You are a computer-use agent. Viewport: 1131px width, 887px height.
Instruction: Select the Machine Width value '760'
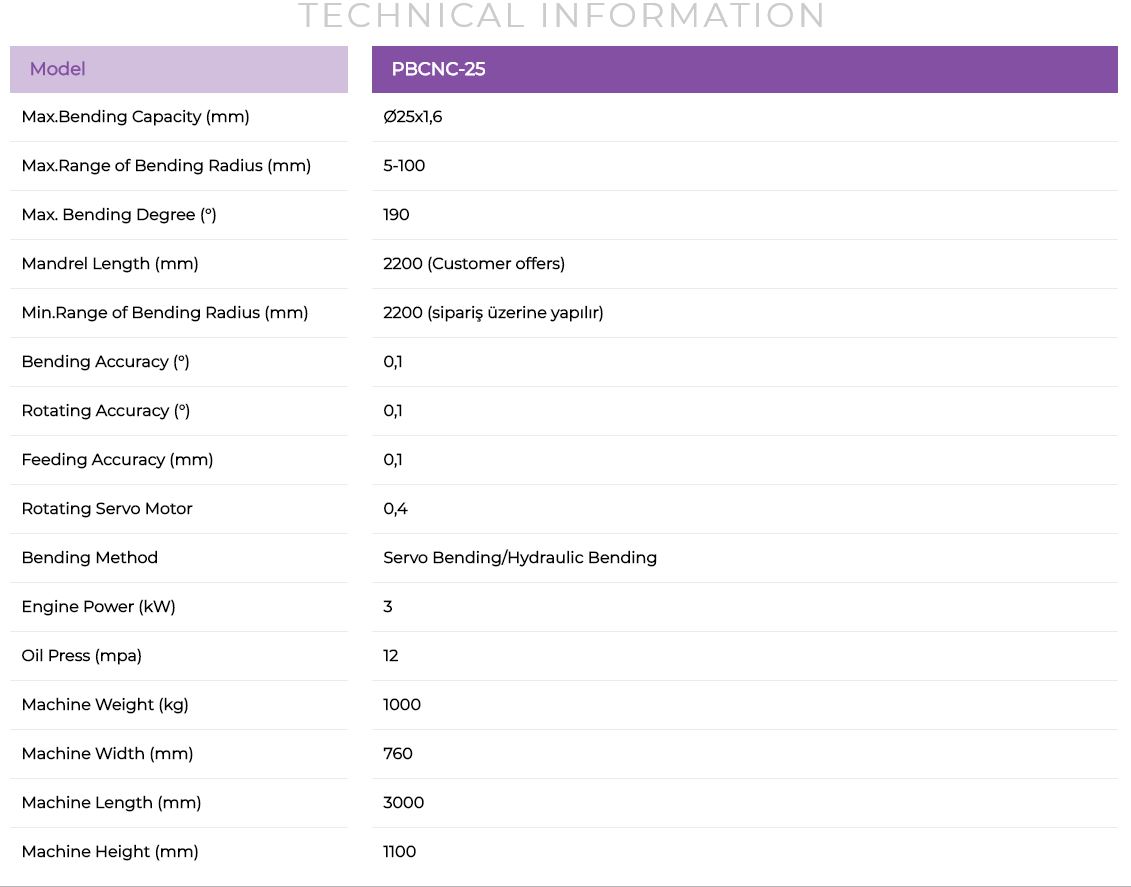coord(398,754)
